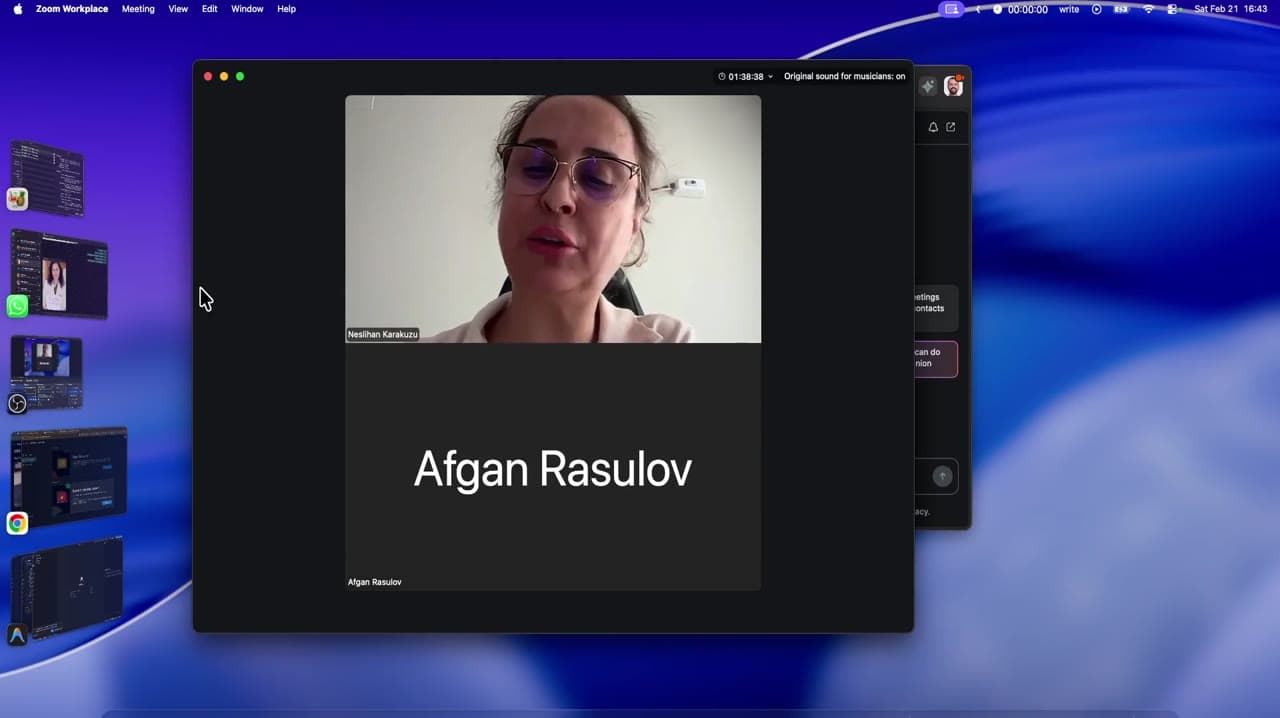Click the clock icon beside meeting timer
Screen dimensions: 1280x718
(722, 76)
